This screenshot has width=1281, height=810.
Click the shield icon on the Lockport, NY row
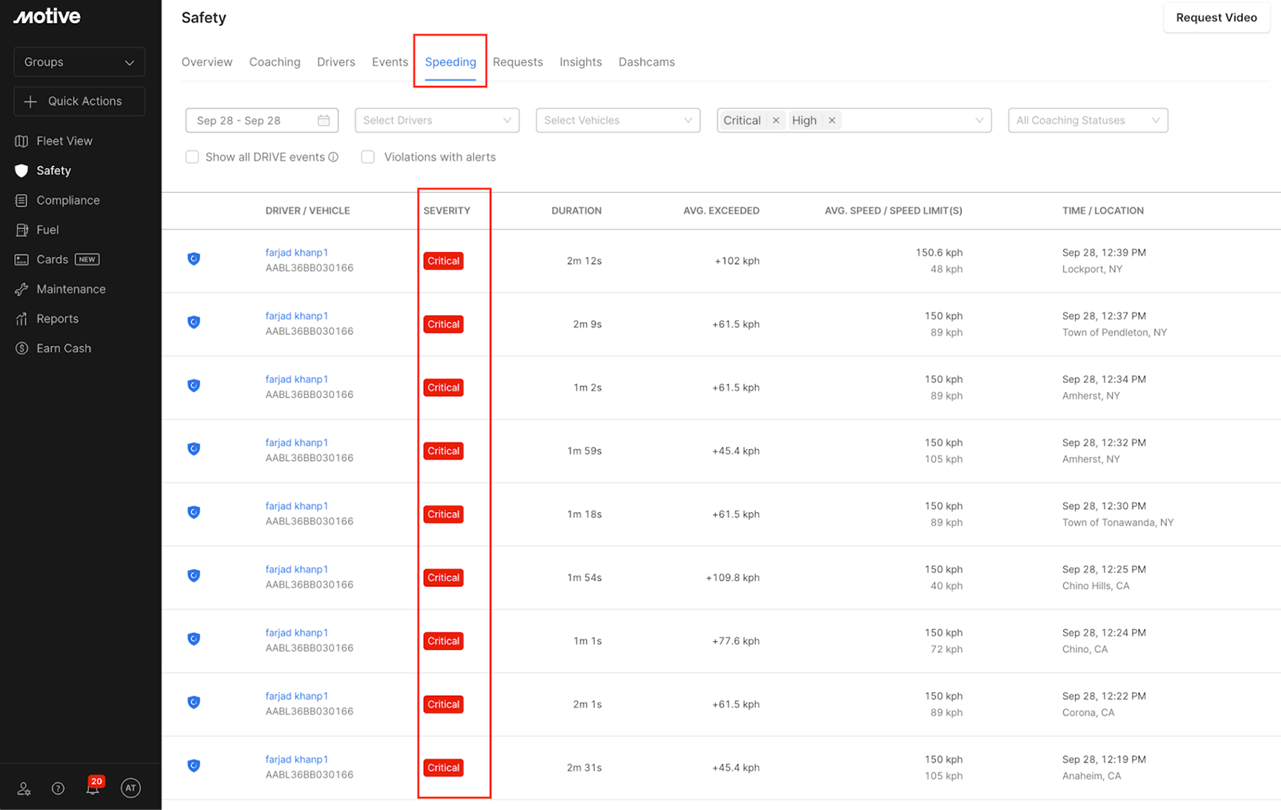[x=194, y=259]
